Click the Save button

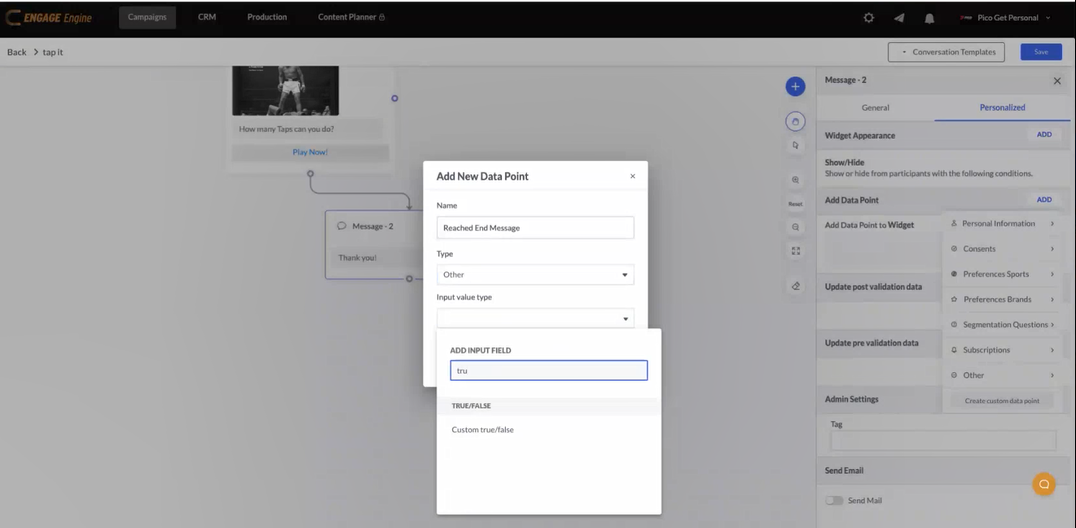coord(1041,52)
